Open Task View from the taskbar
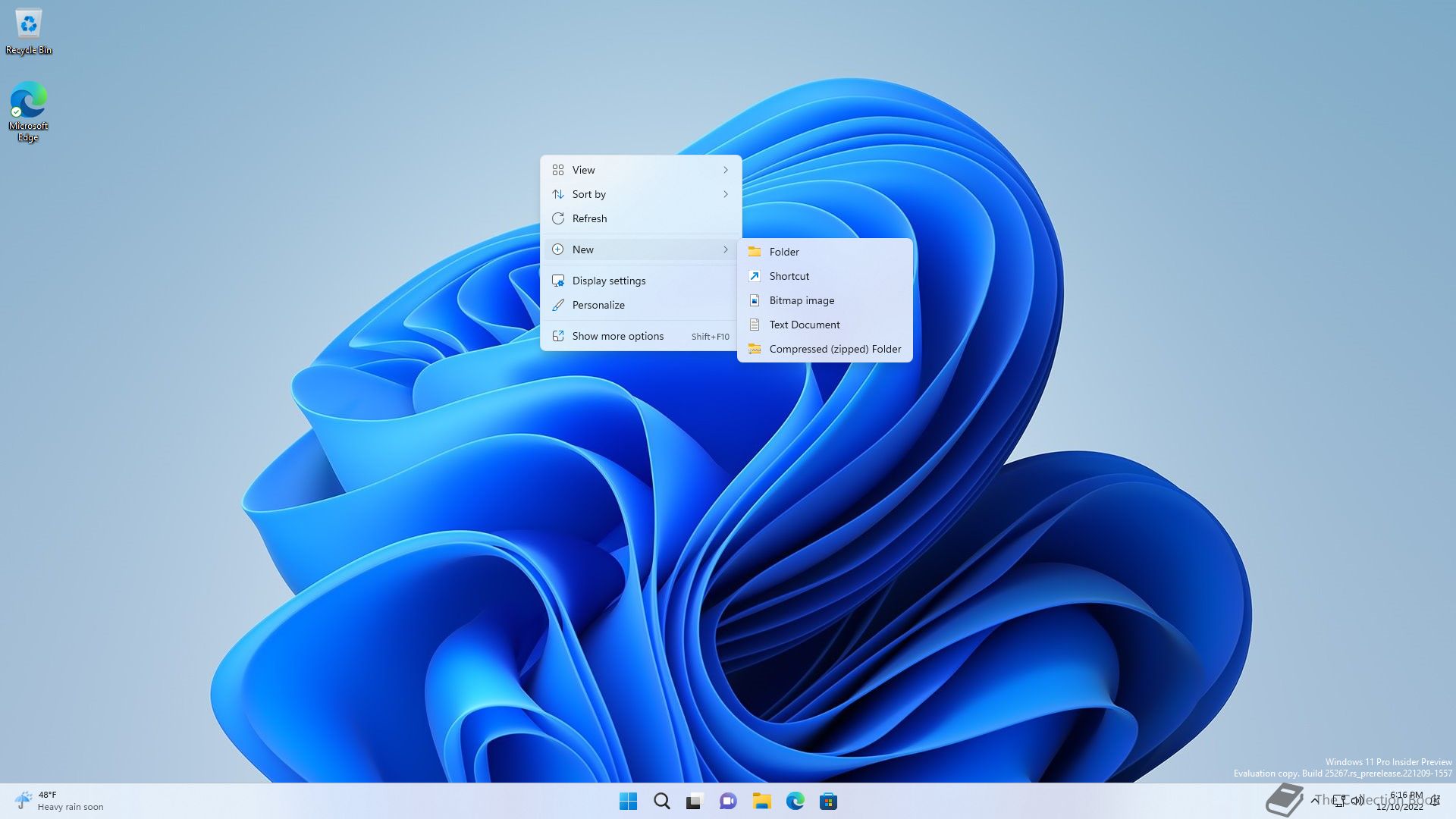The image size is (1456, 819). pos(695,801)
